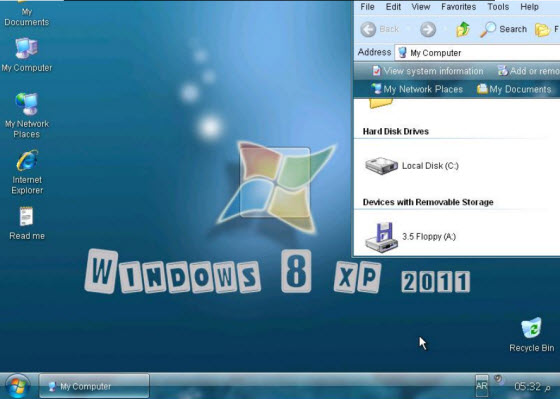Screen dimensions: 560x399
Task: Open My Documents link in explorer
Action: tap(514, 89)
